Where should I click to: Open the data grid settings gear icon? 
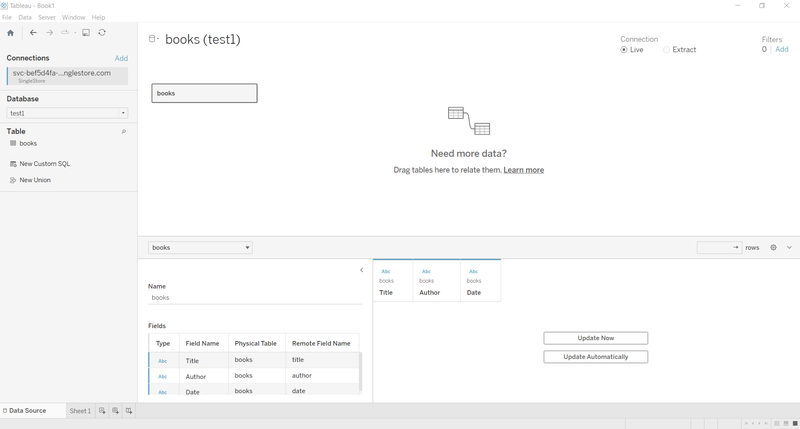(773, 247)
